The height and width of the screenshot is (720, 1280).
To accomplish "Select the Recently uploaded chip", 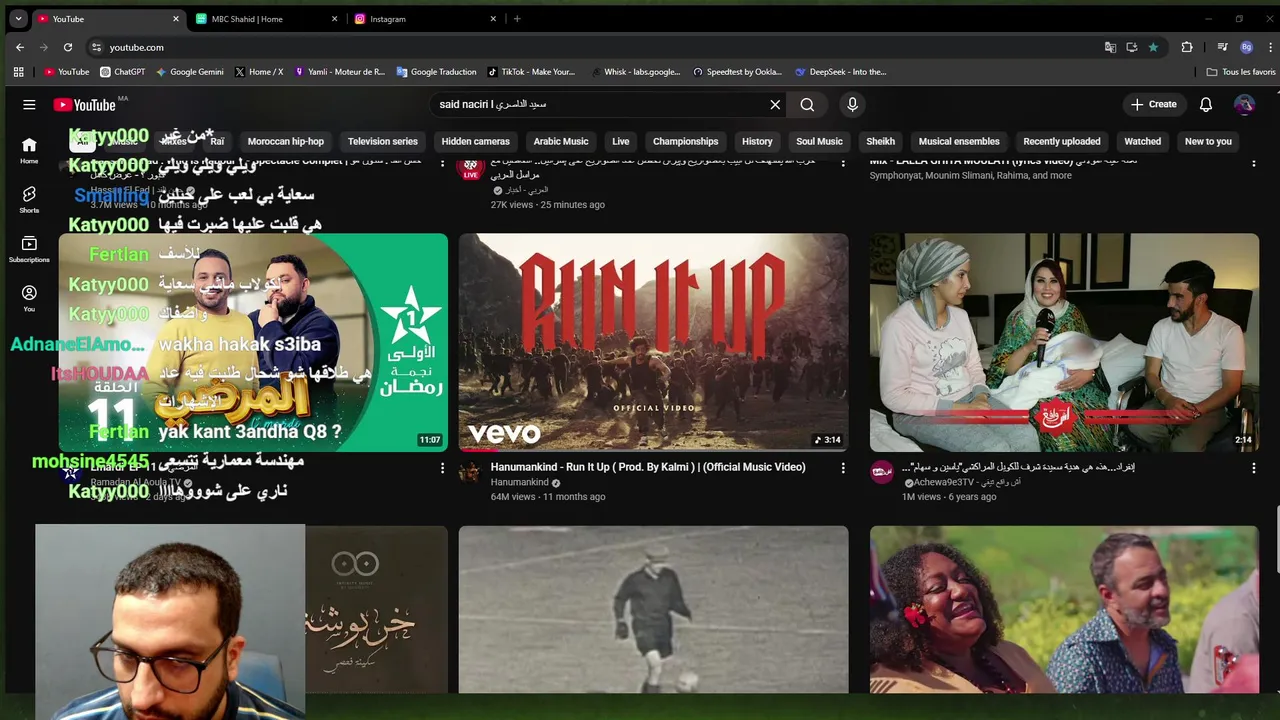I will (1062, 141).
